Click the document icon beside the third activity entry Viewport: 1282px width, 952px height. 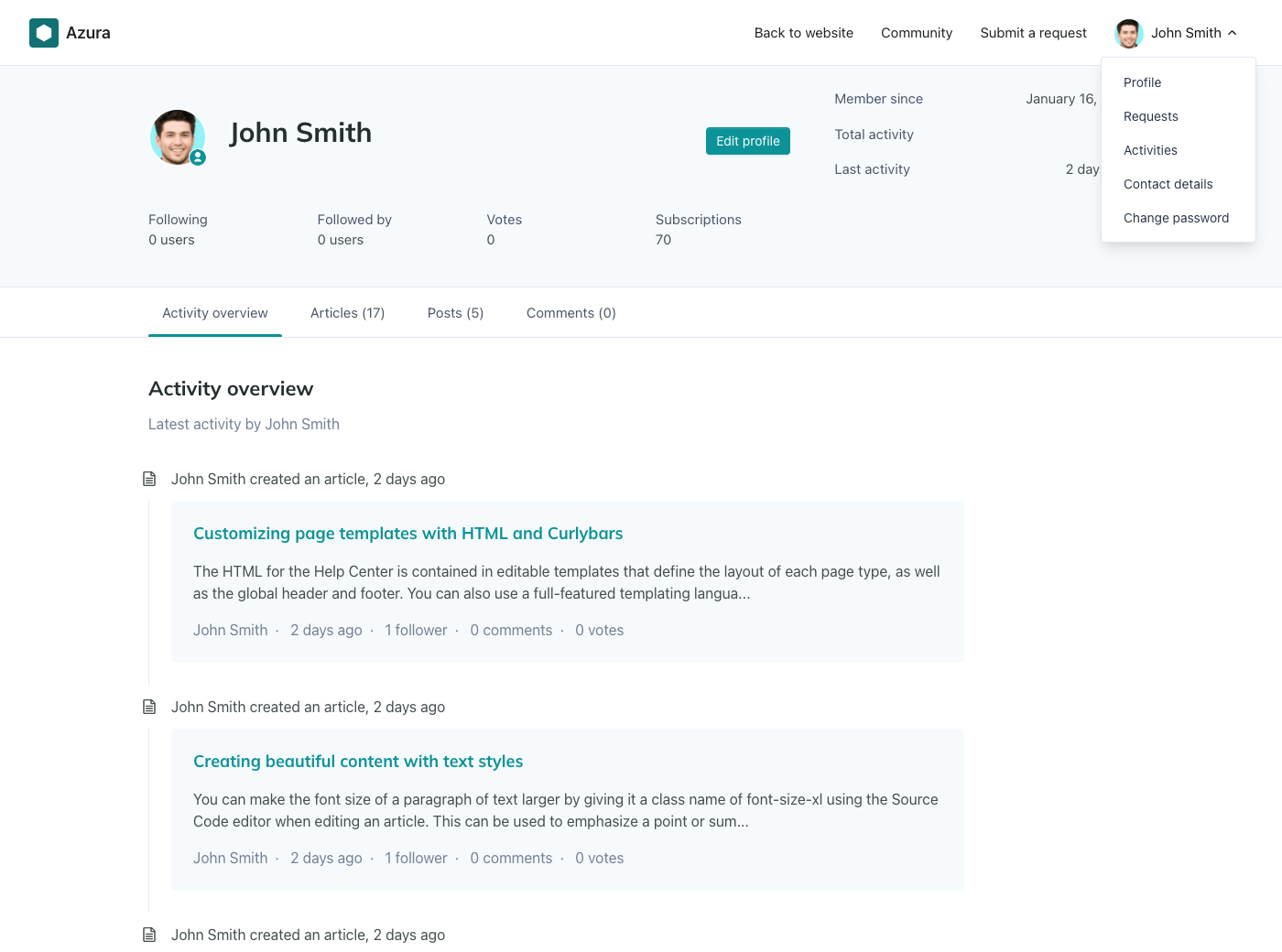coord(149,935)
